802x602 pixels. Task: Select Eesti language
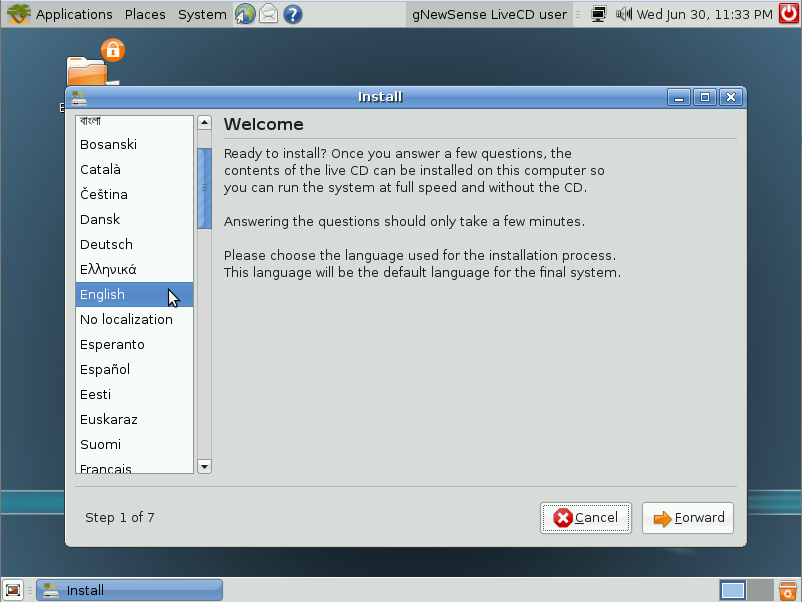(x=135, y=395)
